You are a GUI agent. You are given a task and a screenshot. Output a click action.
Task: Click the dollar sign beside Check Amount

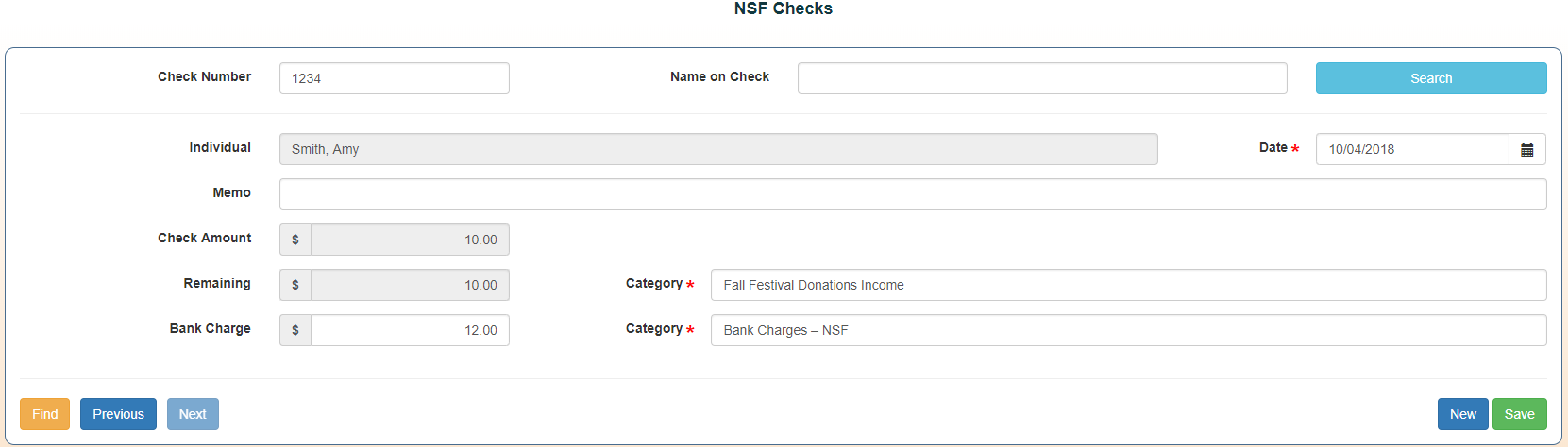pos(295,240)
